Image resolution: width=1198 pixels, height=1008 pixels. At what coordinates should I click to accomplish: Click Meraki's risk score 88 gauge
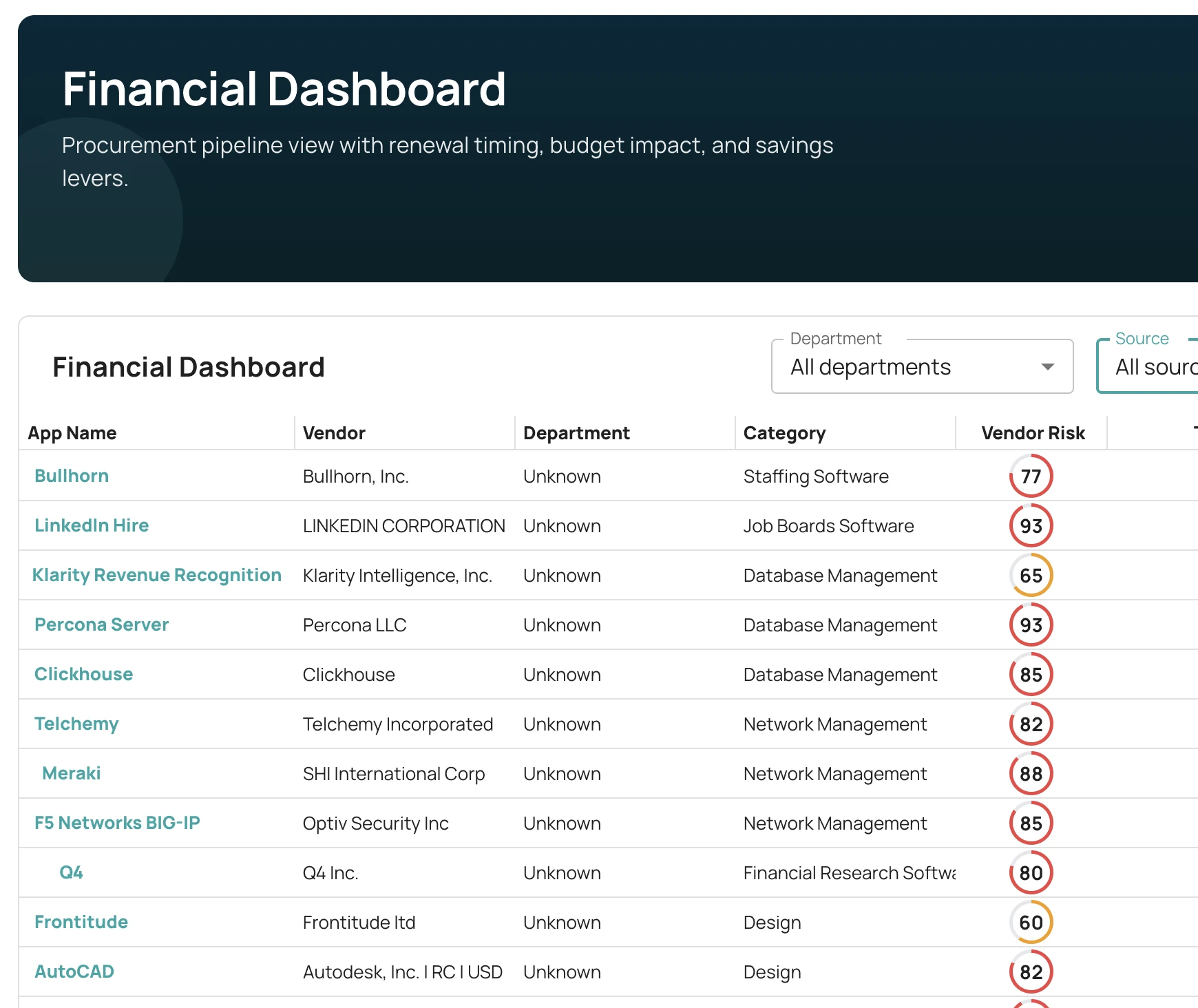1031,773
